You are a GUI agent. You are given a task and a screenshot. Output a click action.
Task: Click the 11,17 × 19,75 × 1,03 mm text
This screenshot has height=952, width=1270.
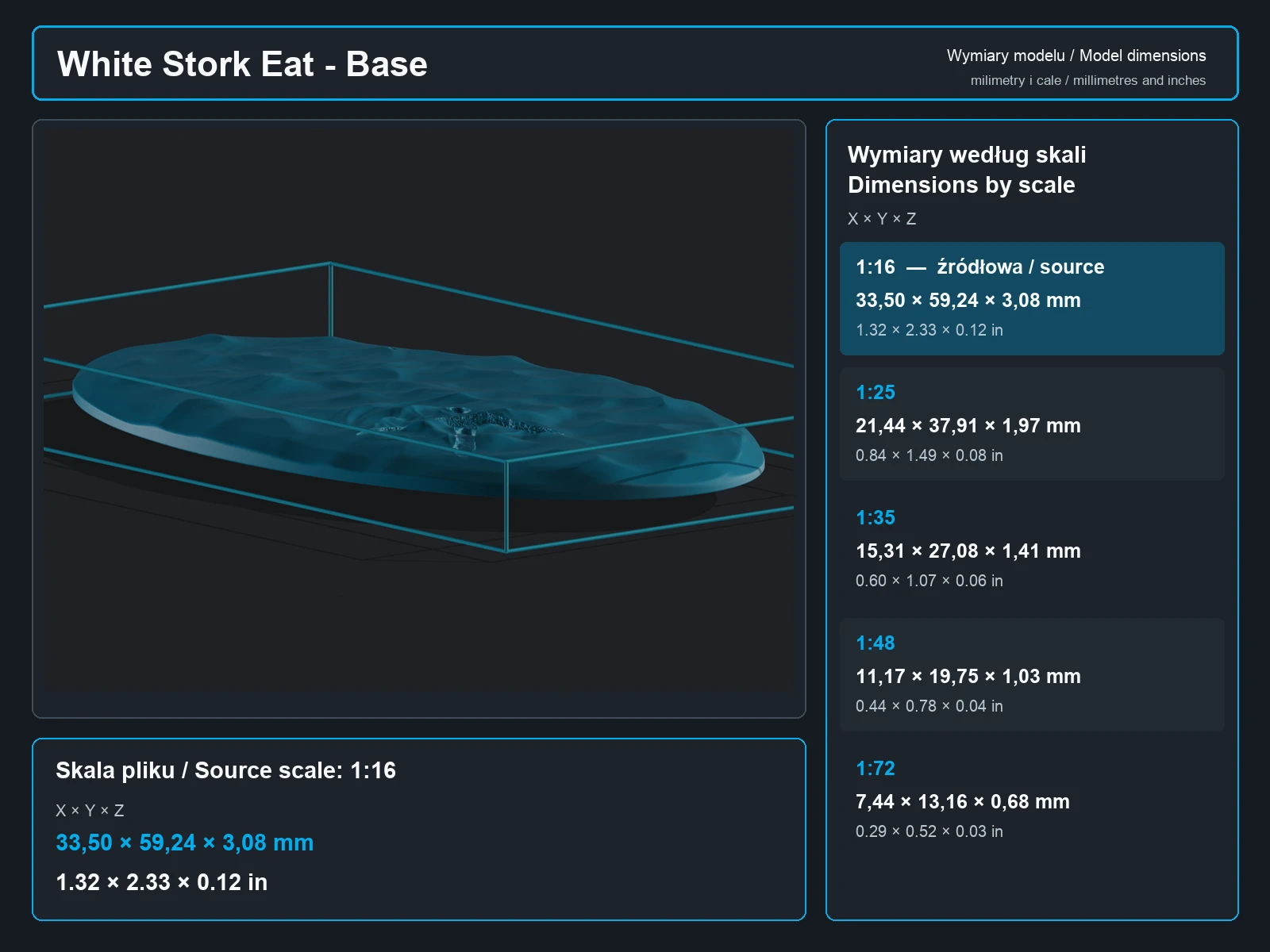[968, 677]
